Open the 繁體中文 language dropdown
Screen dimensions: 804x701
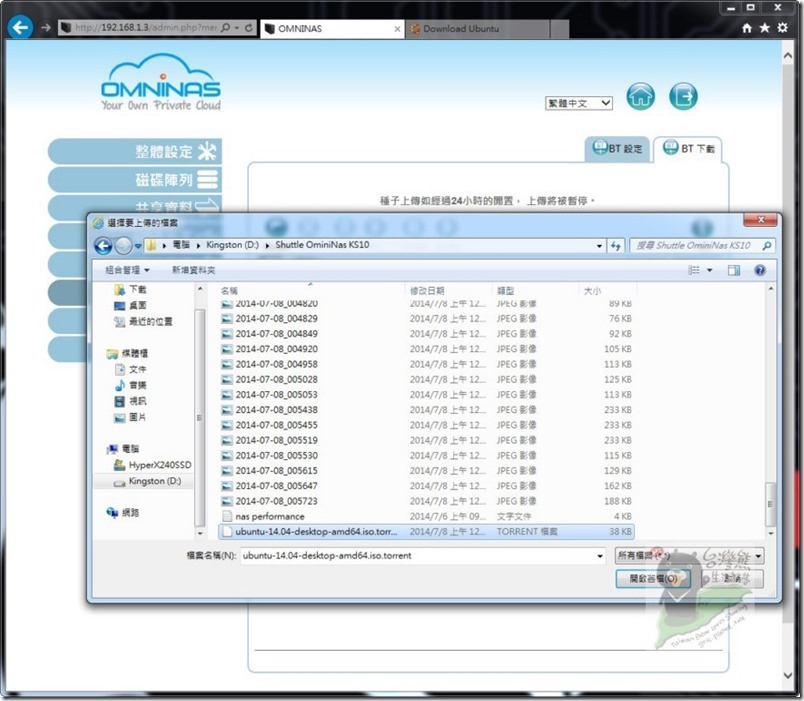[x=579, y=103]
